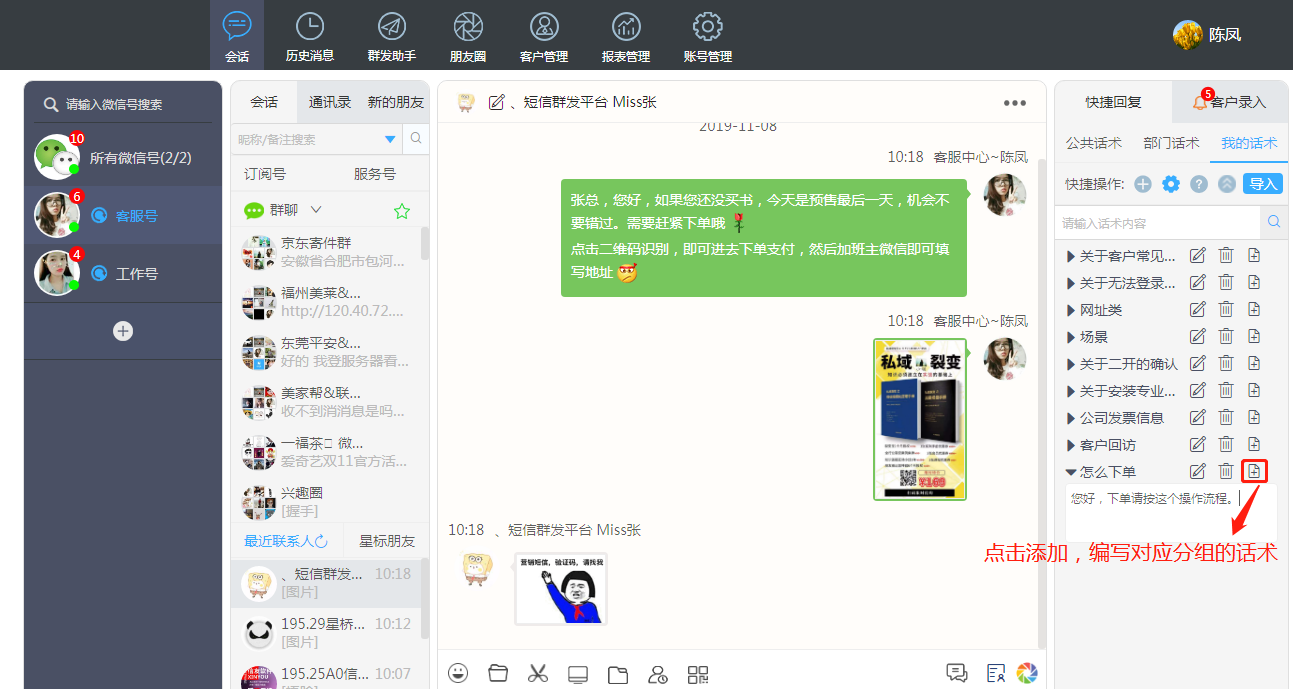1293x689 pixels.
Task: Switch to the 通讯录 contacts tab
Action: coord(330,102)
